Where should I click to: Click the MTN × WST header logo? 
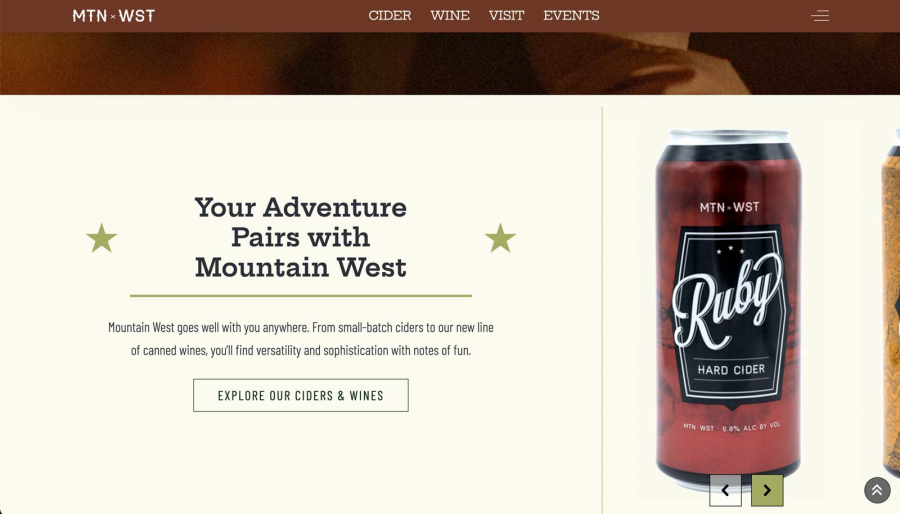[114, 16]
